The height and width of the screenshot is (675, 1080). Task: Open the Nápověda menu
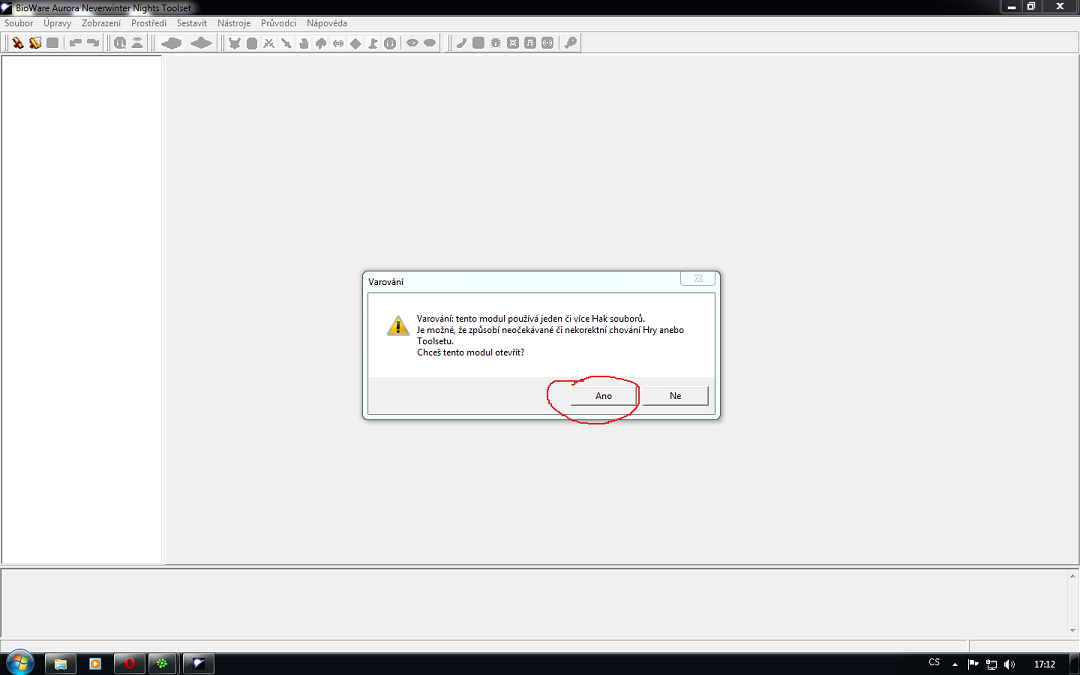(327, 23)
